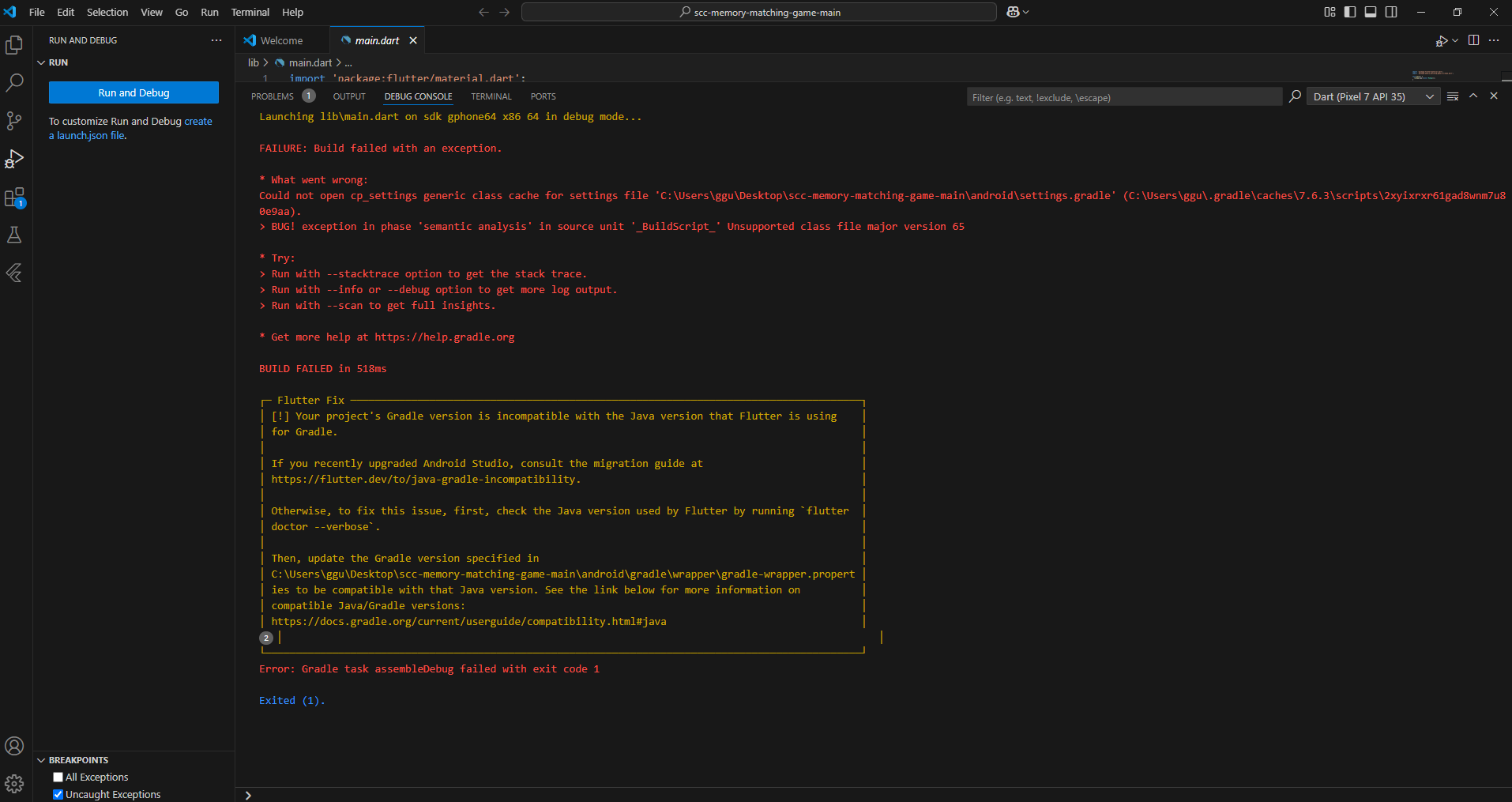Open the Extensions view

[x=14, y=197]
